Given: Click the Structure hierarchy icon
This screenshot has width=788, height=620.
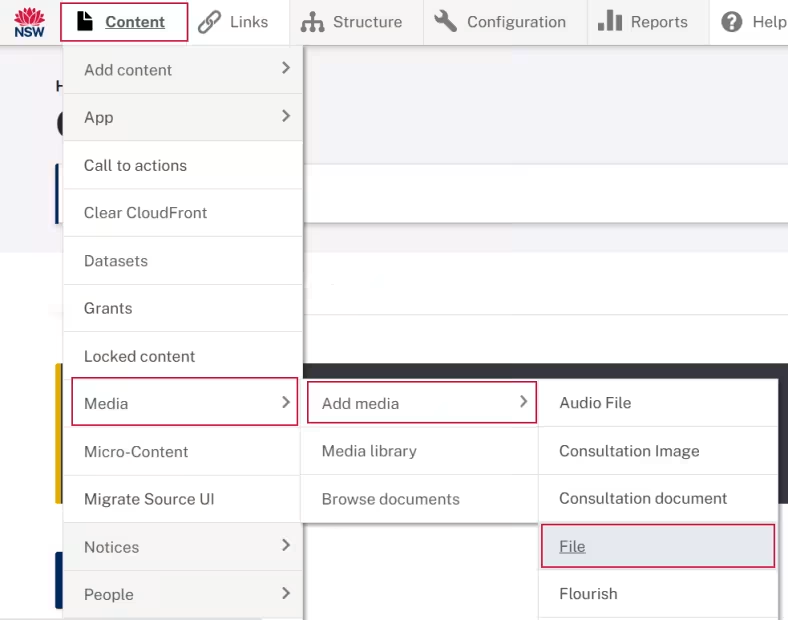Looking at the screenshot, I should tap(312, 22).
